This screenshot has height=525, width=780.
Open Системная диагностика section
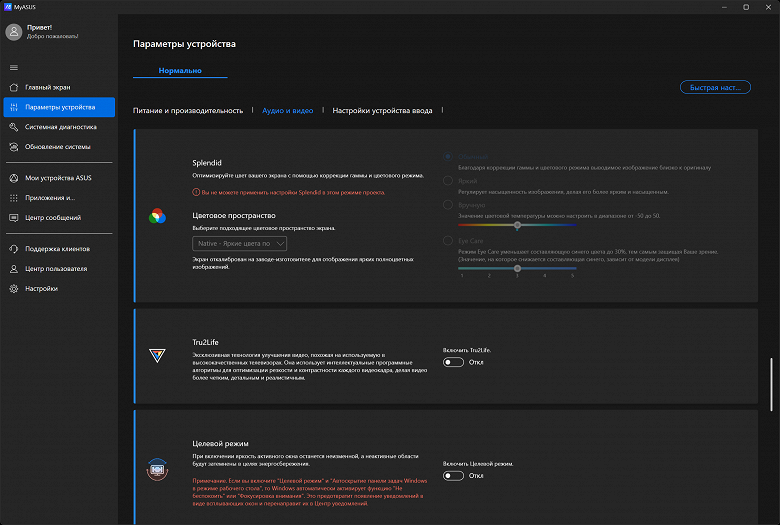click(60, 127)
